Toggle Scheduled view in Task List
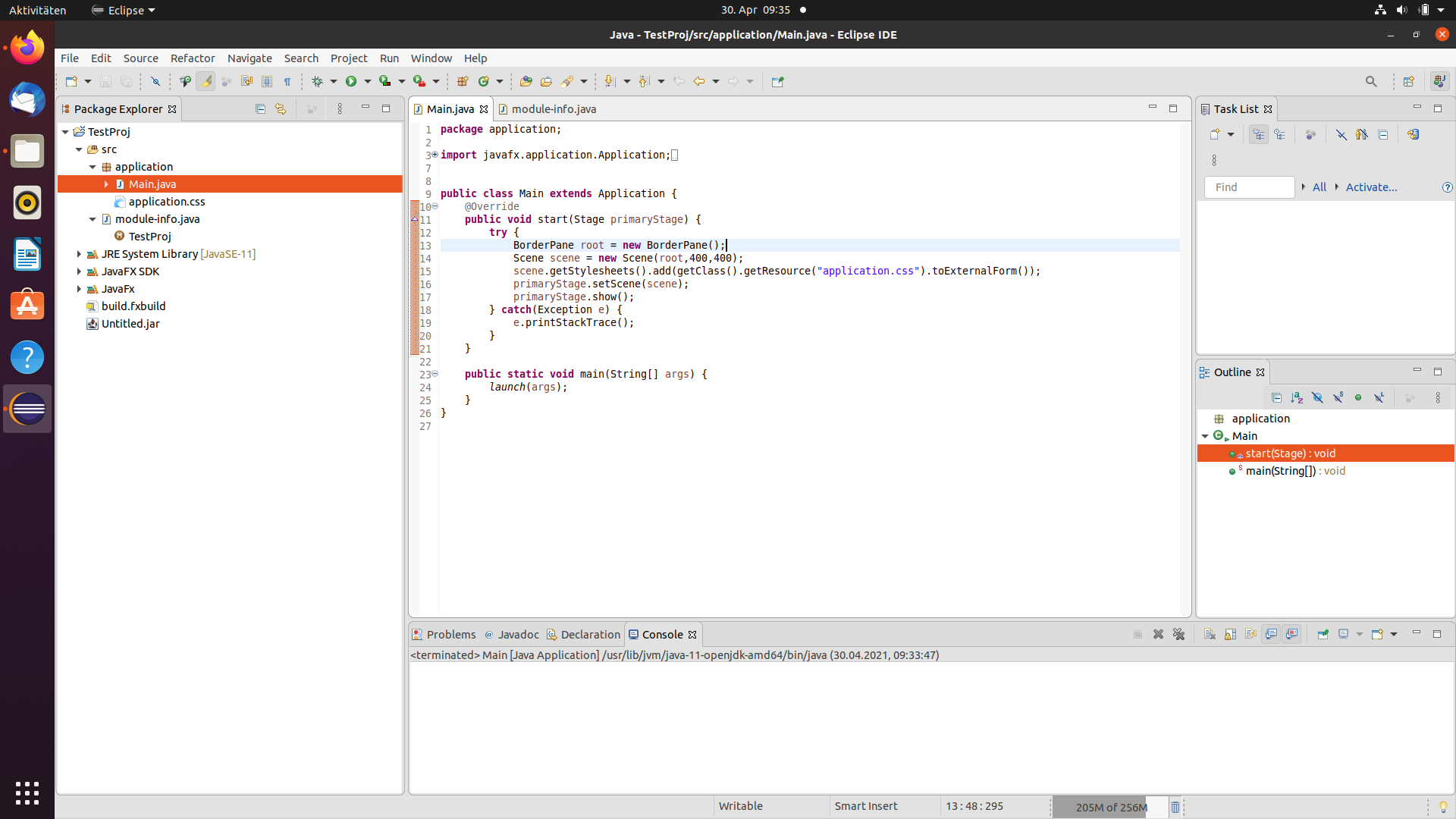Viewport: 1456px width, 819px height. coord(1280,134)
